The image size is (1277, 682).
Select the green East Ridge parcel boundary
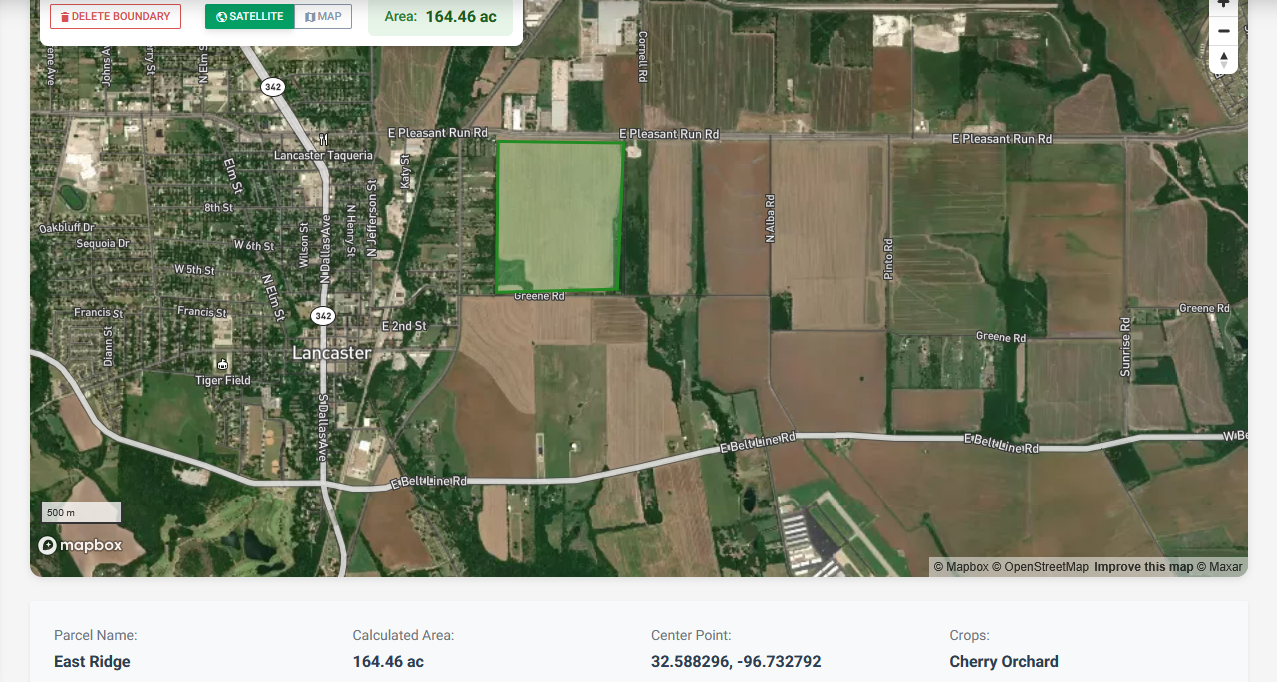point(560,217)
